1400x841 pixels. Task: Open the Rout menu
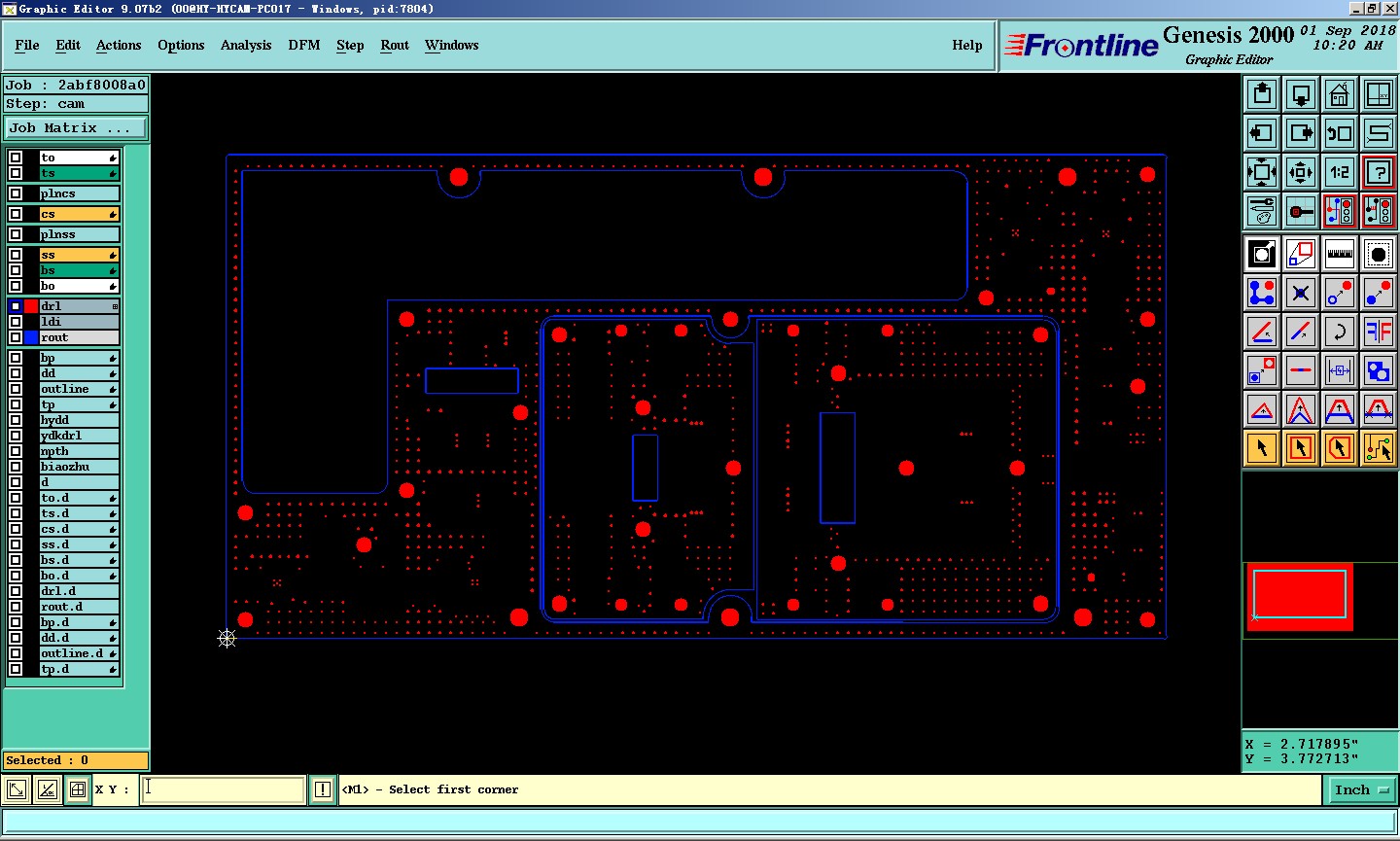(395, 45)
